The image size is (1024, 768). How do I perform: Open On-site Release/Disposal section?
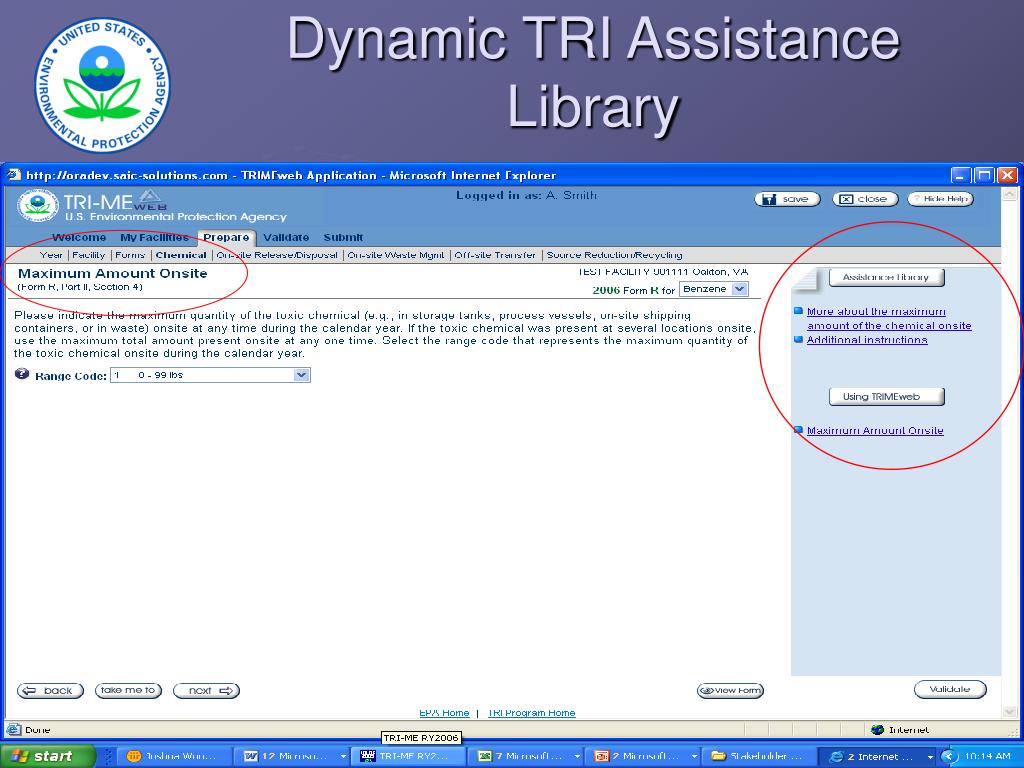(x=277, y=255)
